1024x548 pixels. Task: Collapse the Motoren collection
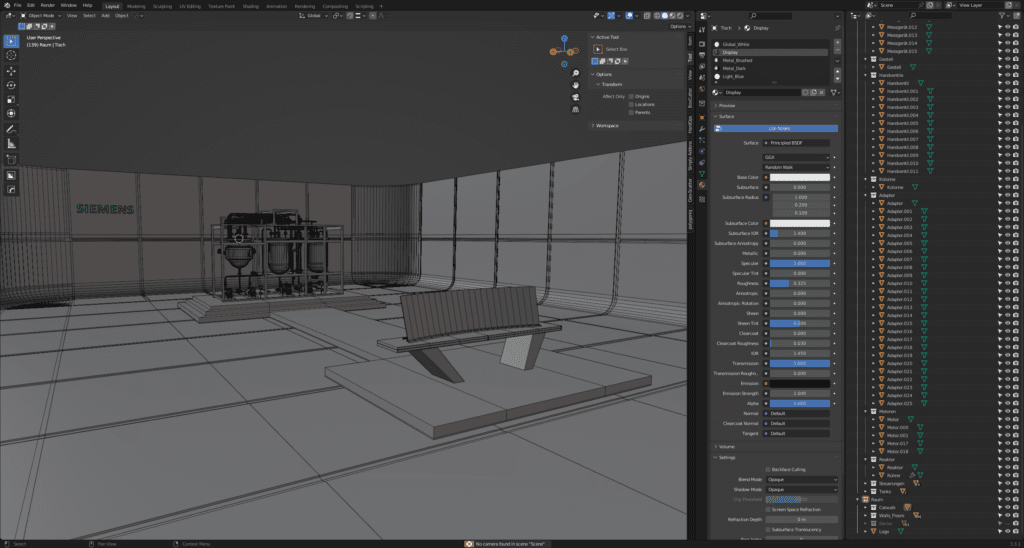coord(867,411)
